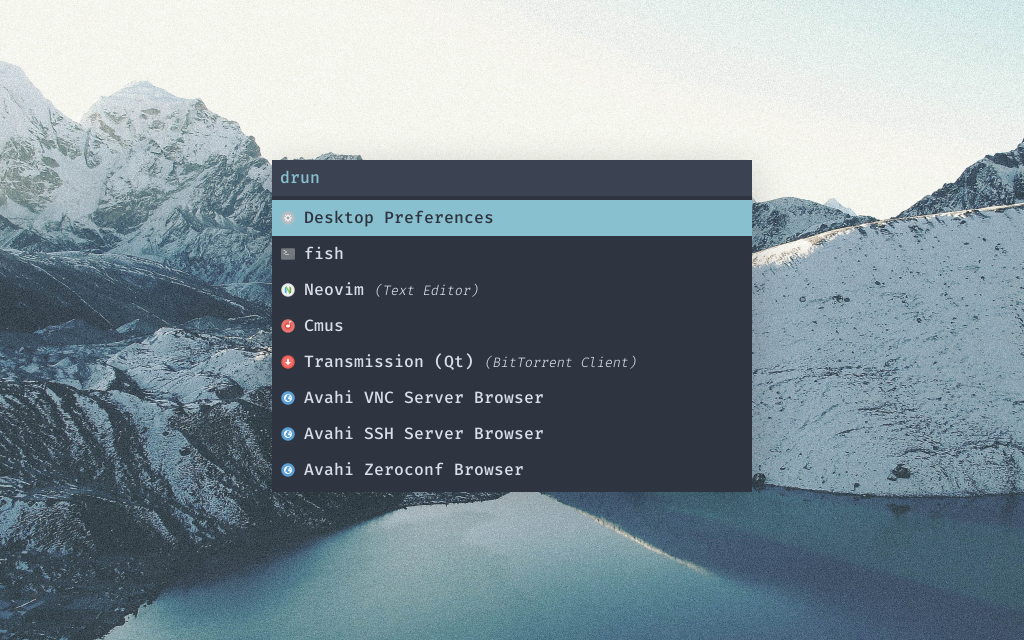Open Avahi VNC Server Browser
The image size is (1024, 640).
511,398
